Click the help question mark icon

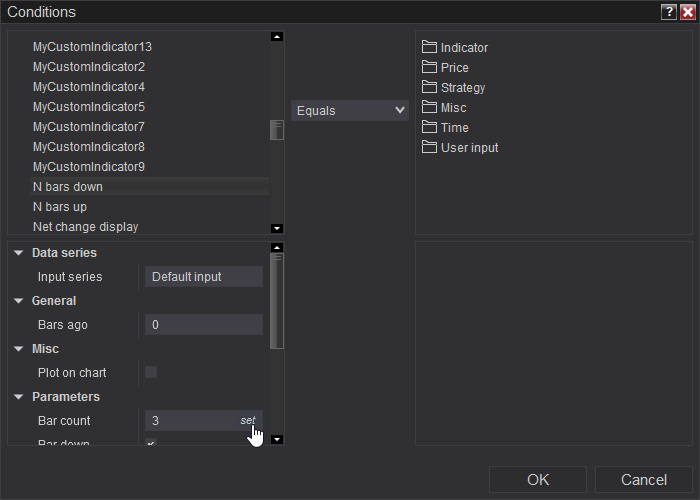(x=668, y=12)
